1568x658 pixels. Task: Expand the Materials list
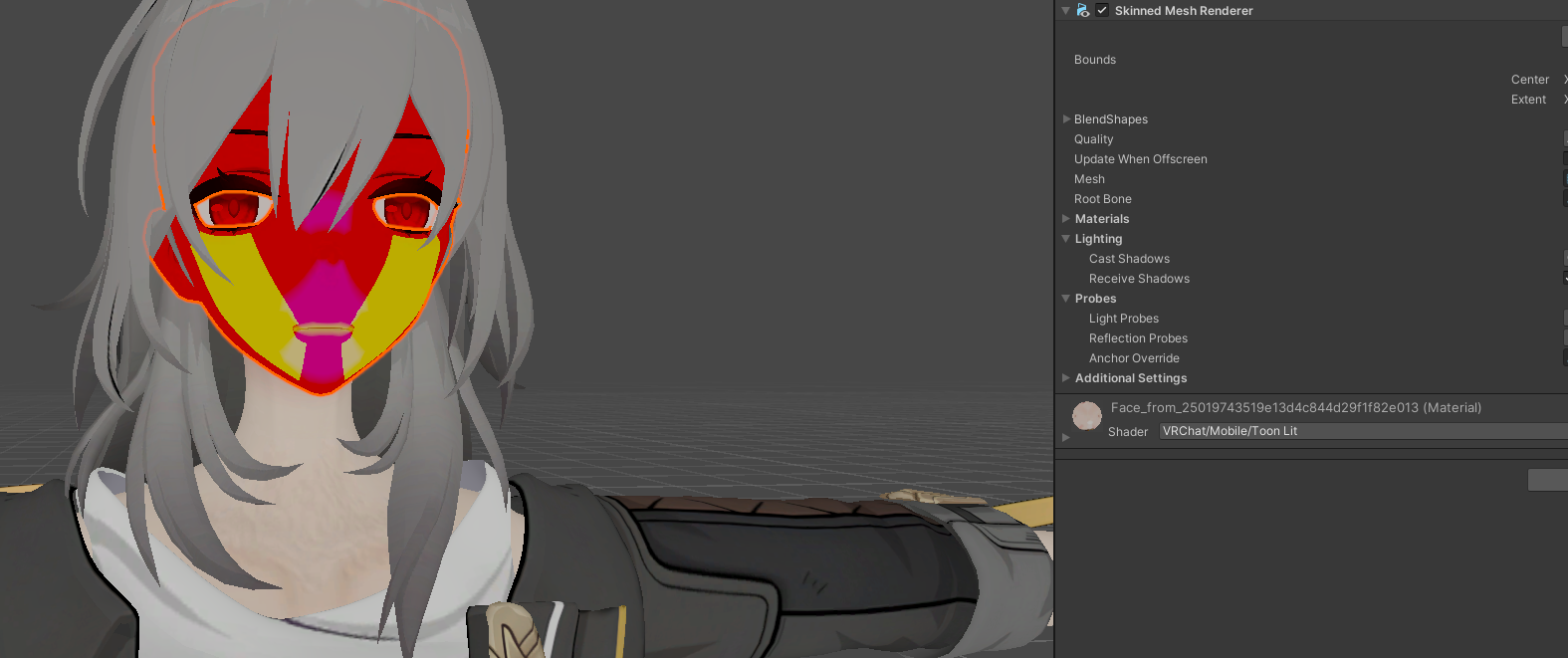tap(1067, 219)
